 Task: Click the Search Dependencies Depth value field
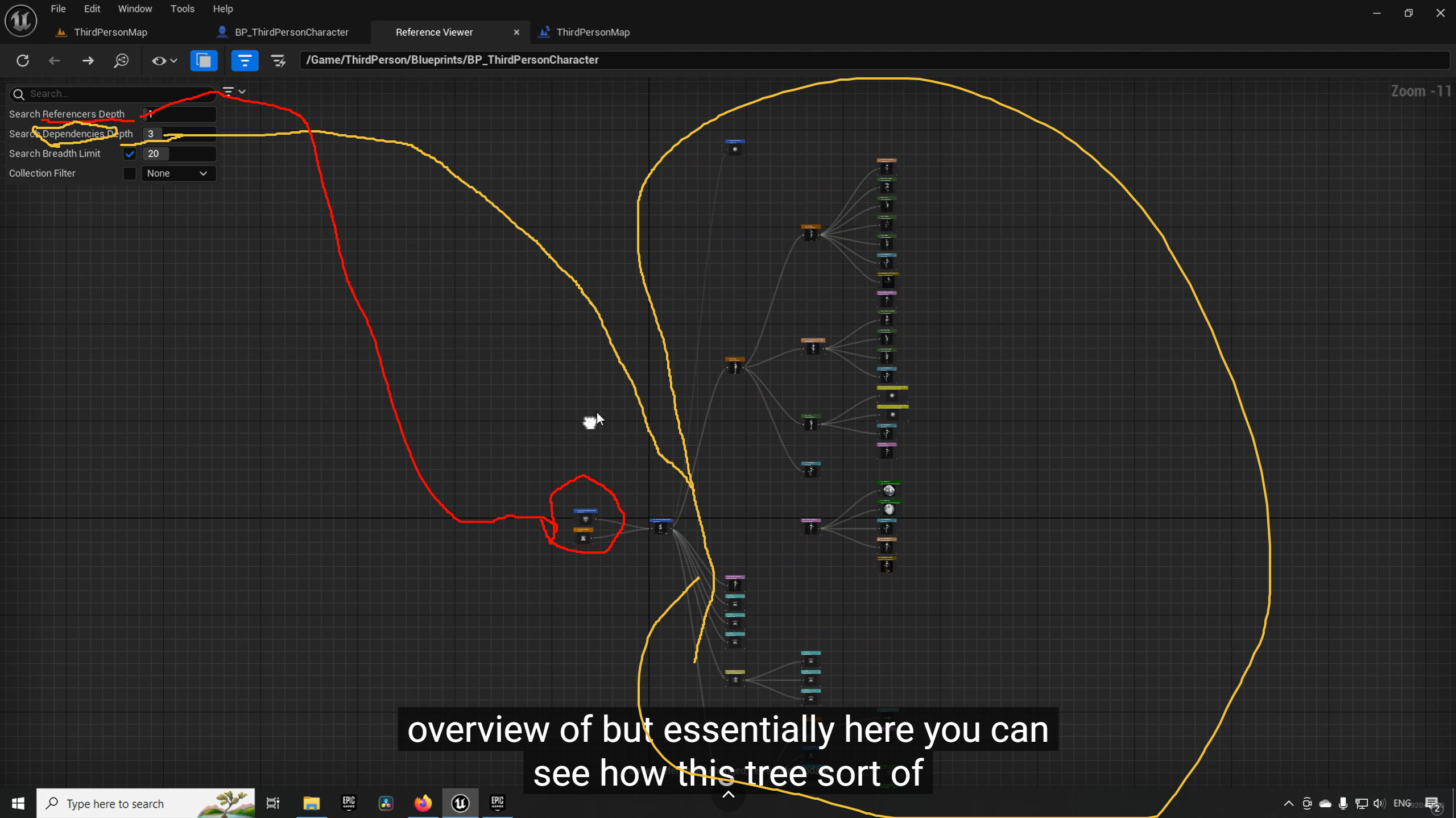tap(179, 134)
